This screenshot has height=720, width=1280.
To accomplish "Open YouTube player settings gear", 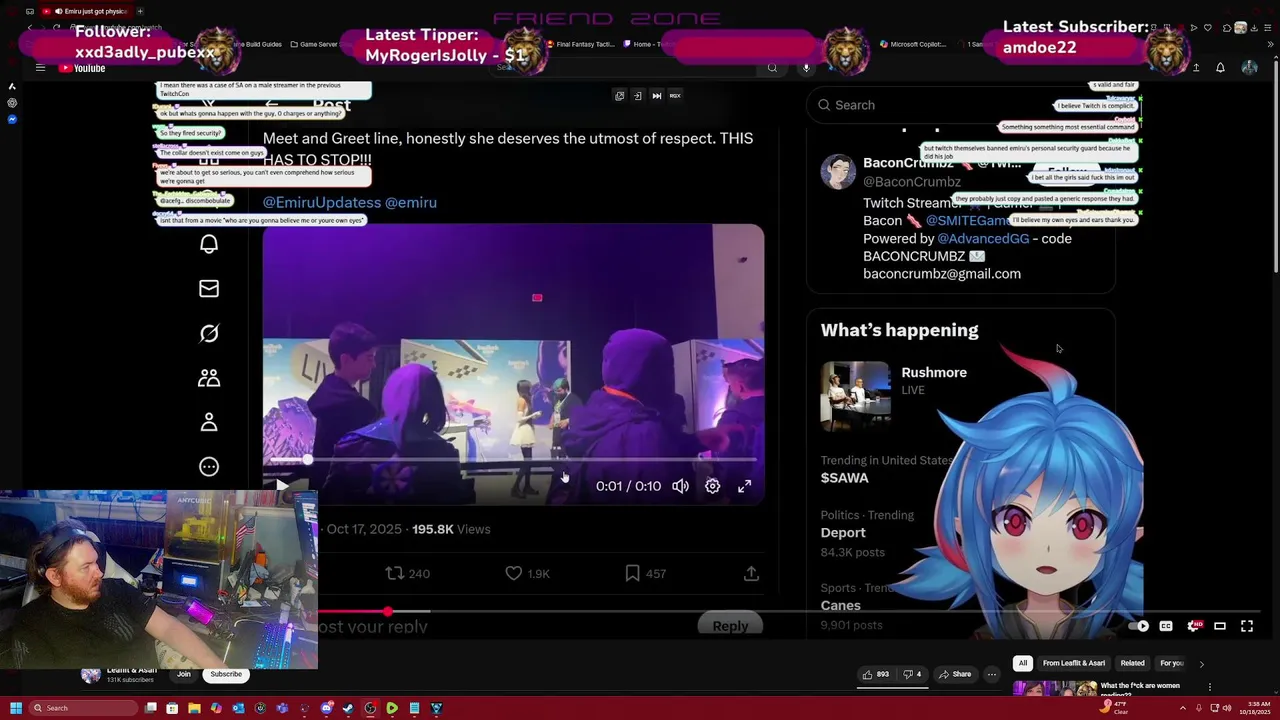I will [x=1193, y=626].
